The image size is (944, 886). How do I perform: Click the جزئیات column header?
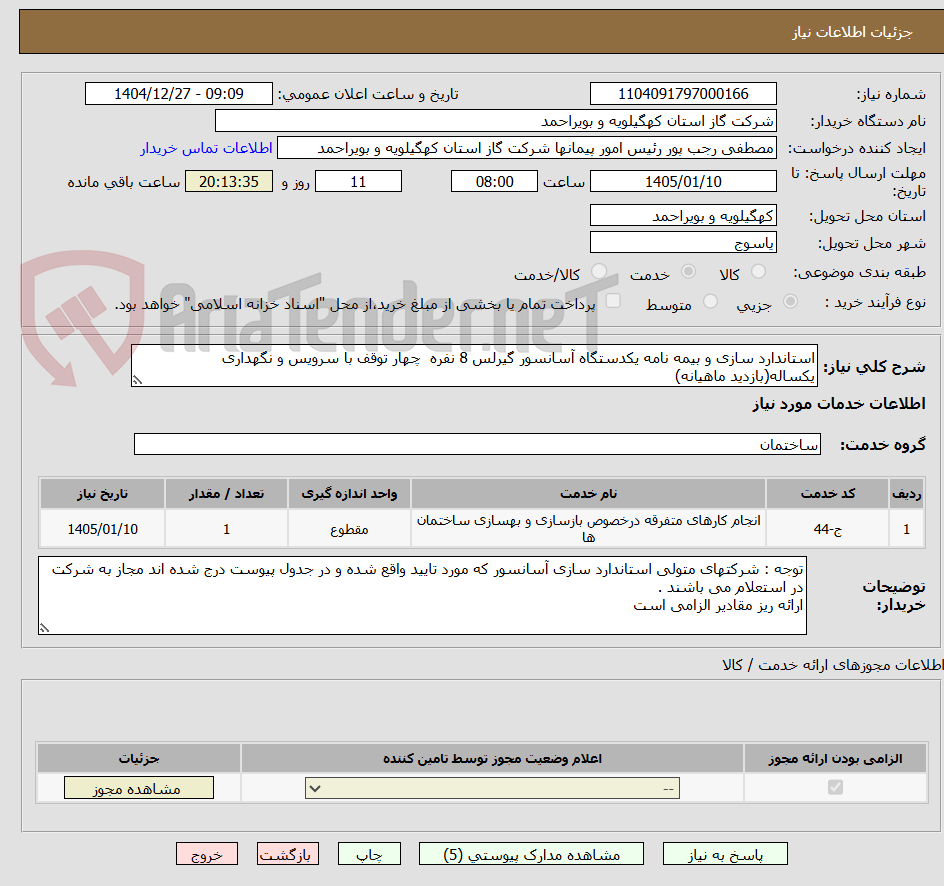[x=138, y=758]
